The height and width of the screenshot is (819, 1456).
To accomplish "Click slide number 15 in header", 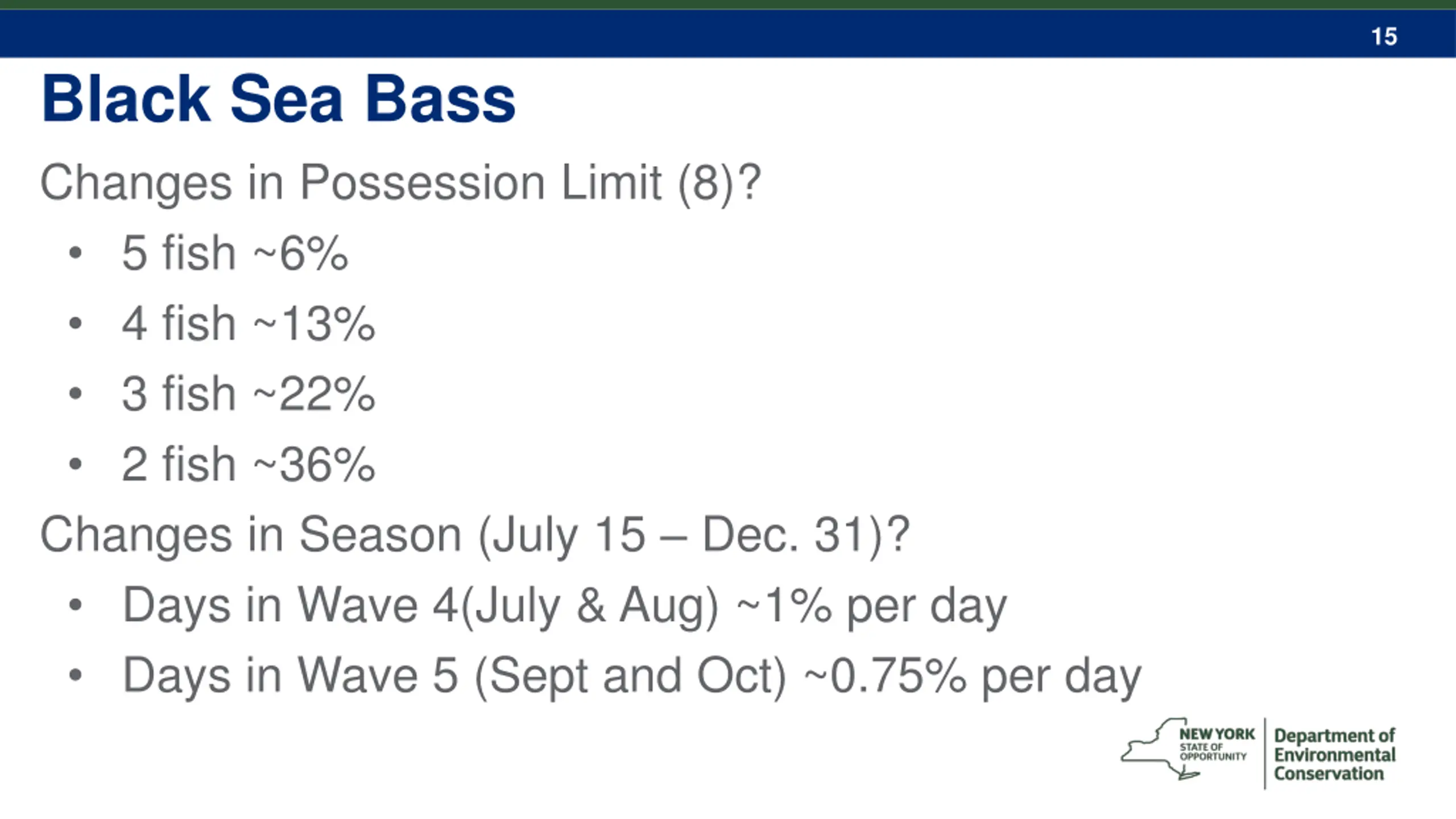I will point(1384,36).
